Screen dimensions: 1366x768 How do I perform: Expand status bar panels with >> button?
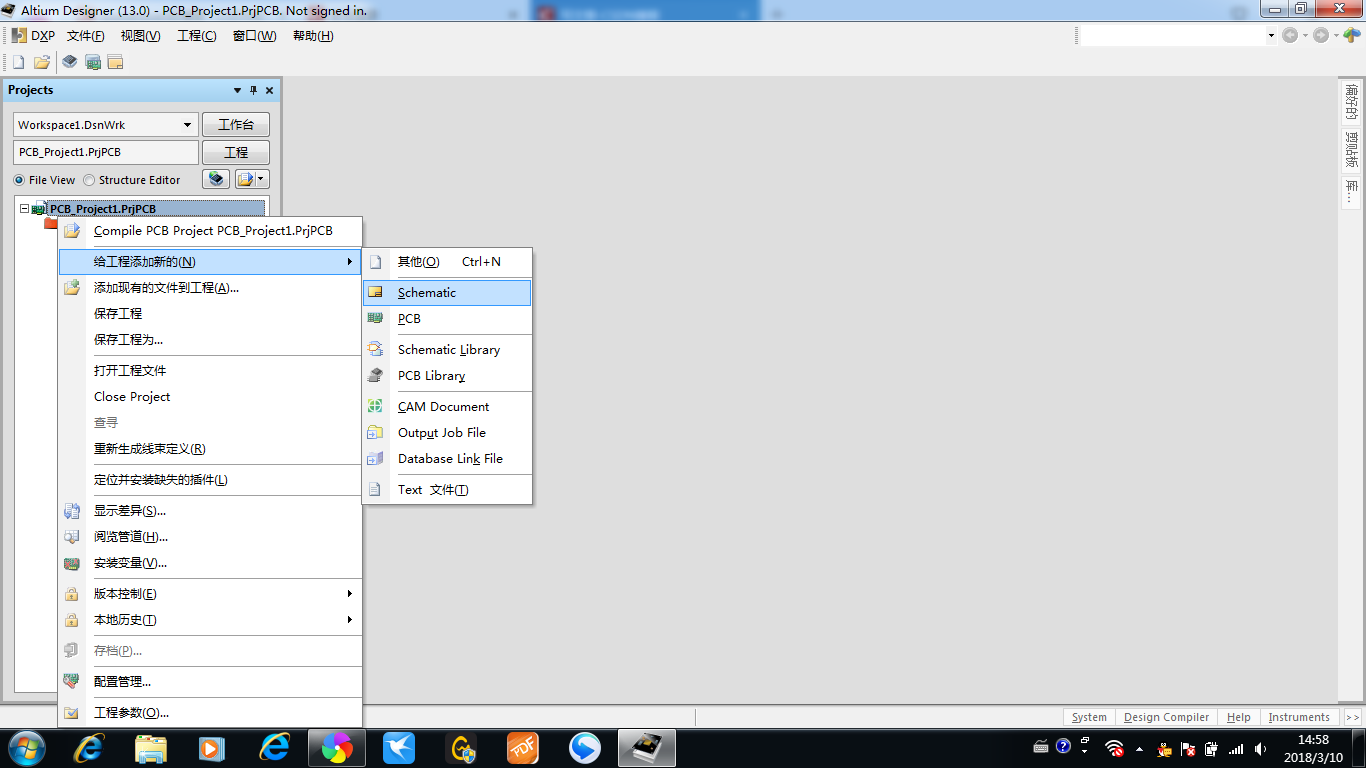[x=1352, y=717]
